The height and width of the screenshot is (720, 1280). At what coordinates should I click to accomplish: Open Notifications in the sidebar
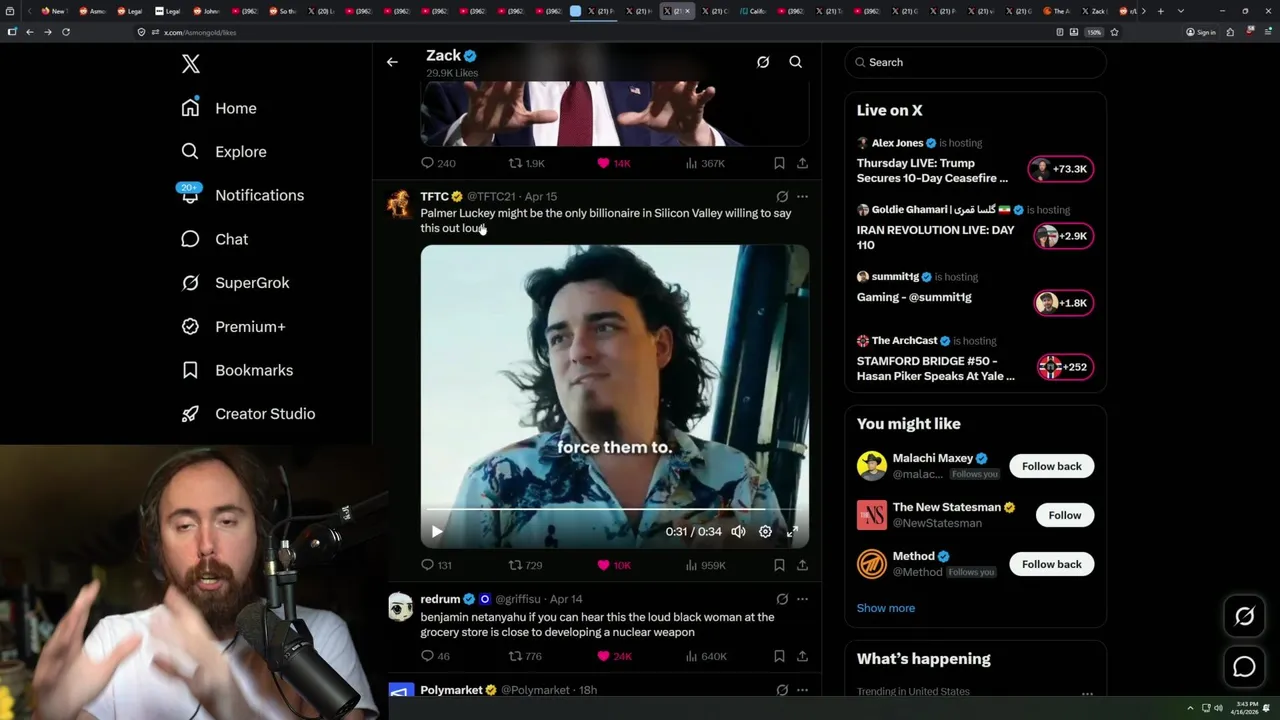(x=242, y=195)
